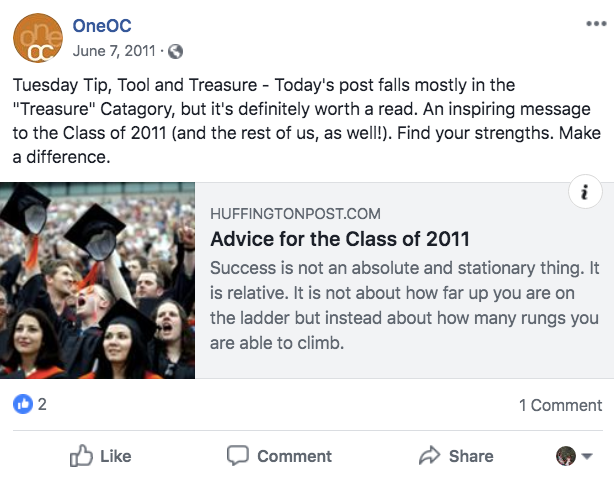Click the globe public privacy icon

tap(176, 50)
